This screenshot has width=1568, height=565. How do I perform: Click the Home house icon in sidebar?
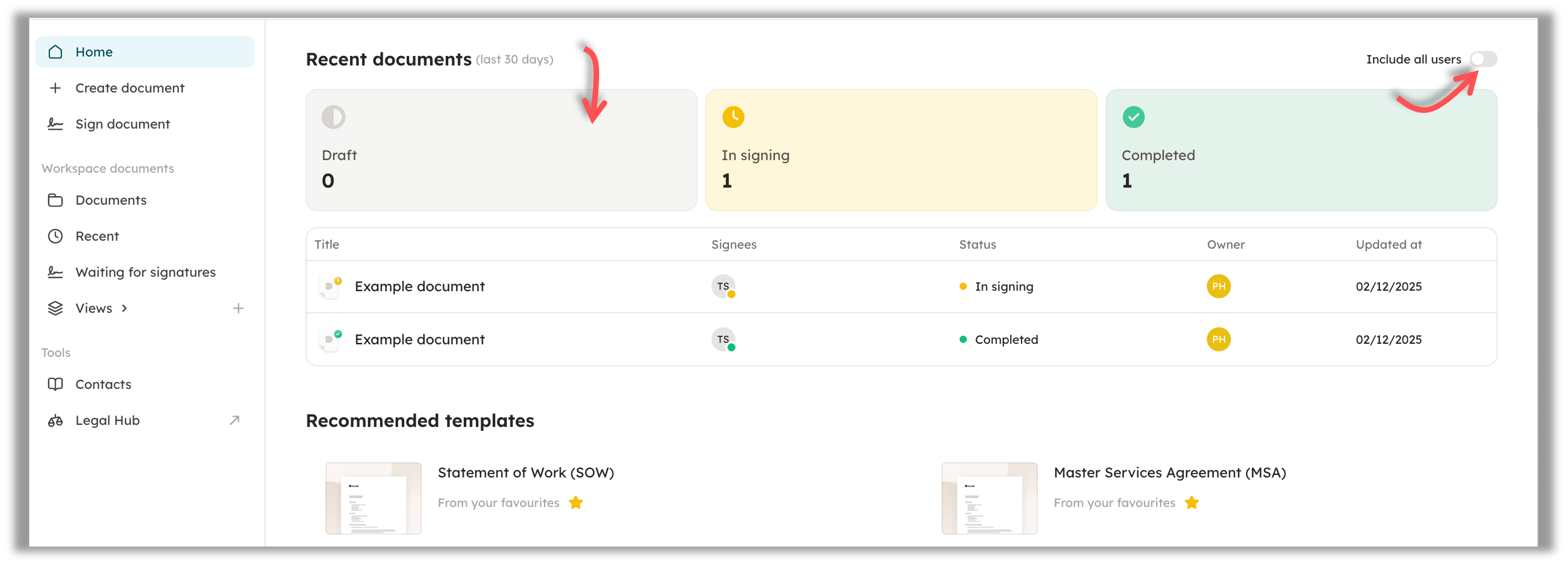click(x=55, y=52)
